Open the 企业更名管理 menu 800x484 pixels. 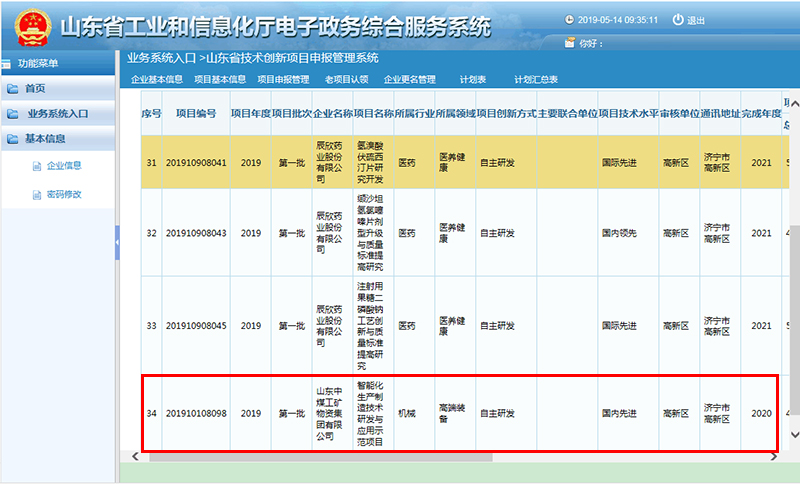pyautogui.click(x=410, y=79)
